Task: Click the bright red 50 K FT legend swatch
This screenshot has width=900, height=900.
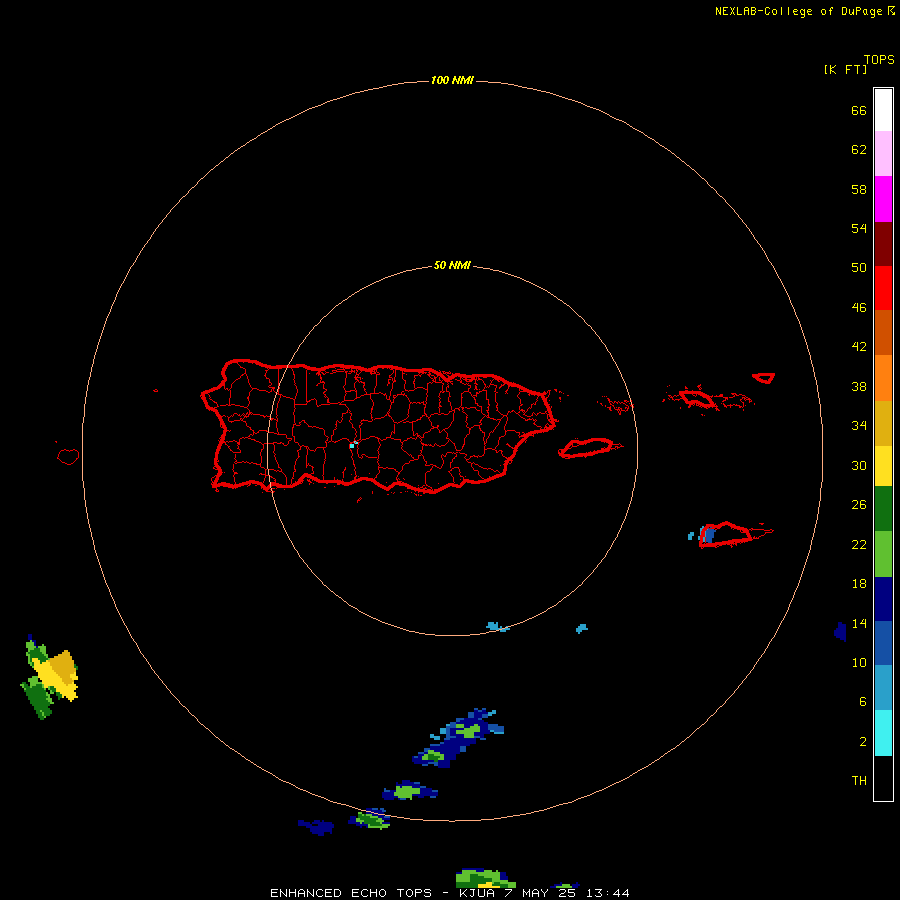Action: point(883,288)
